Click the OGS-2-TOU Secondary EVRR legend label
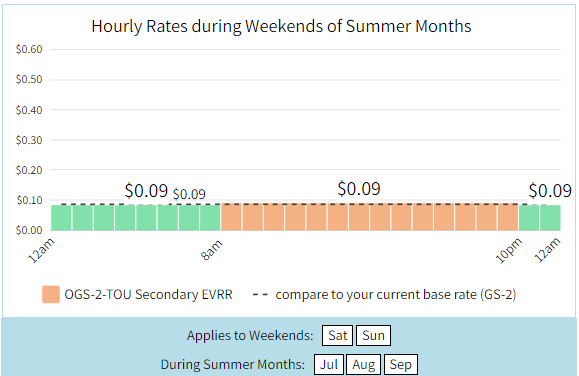 148,294
